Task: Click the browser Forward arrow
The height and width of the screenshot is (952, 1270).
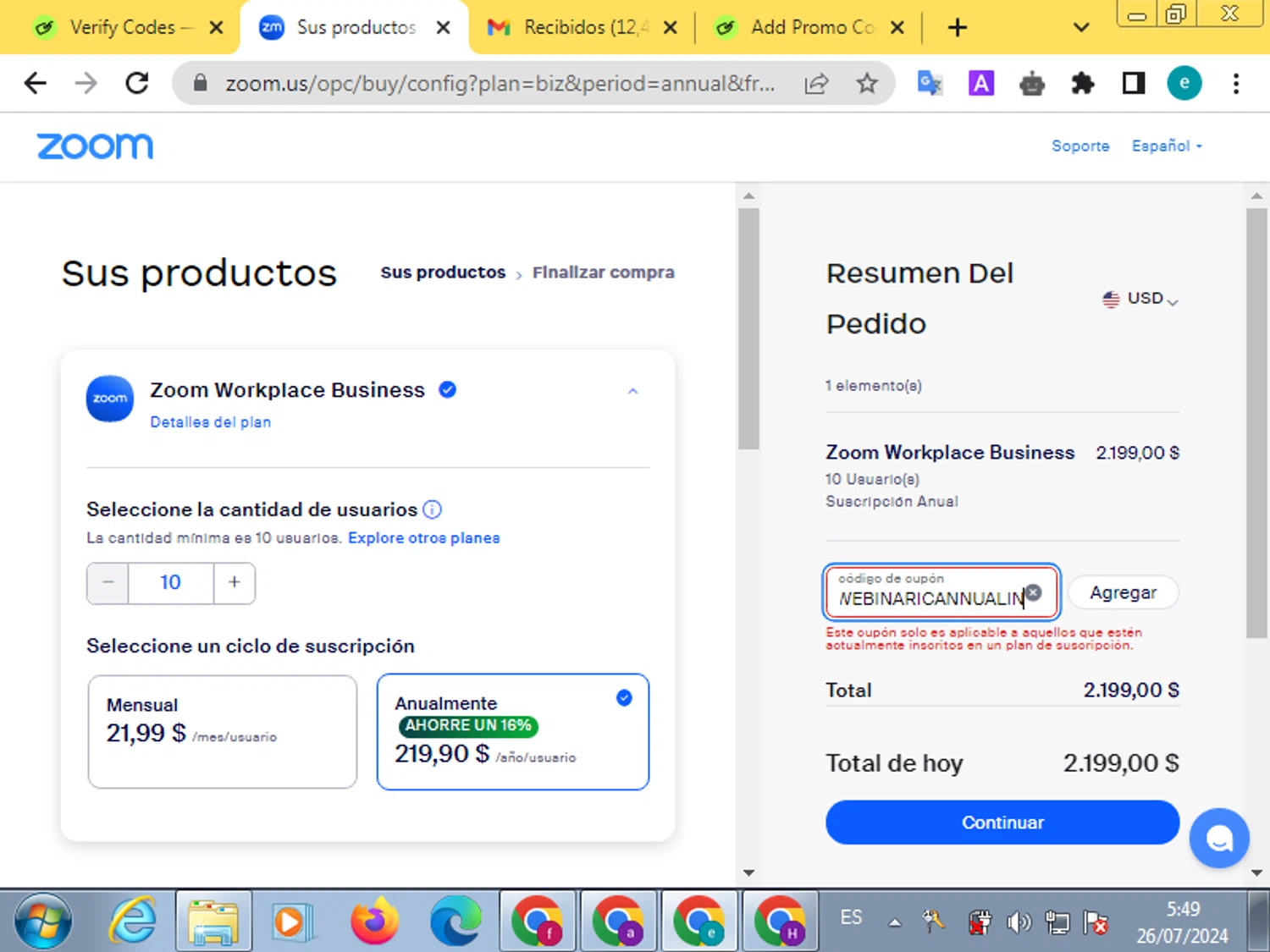Action: click(86, 83)
